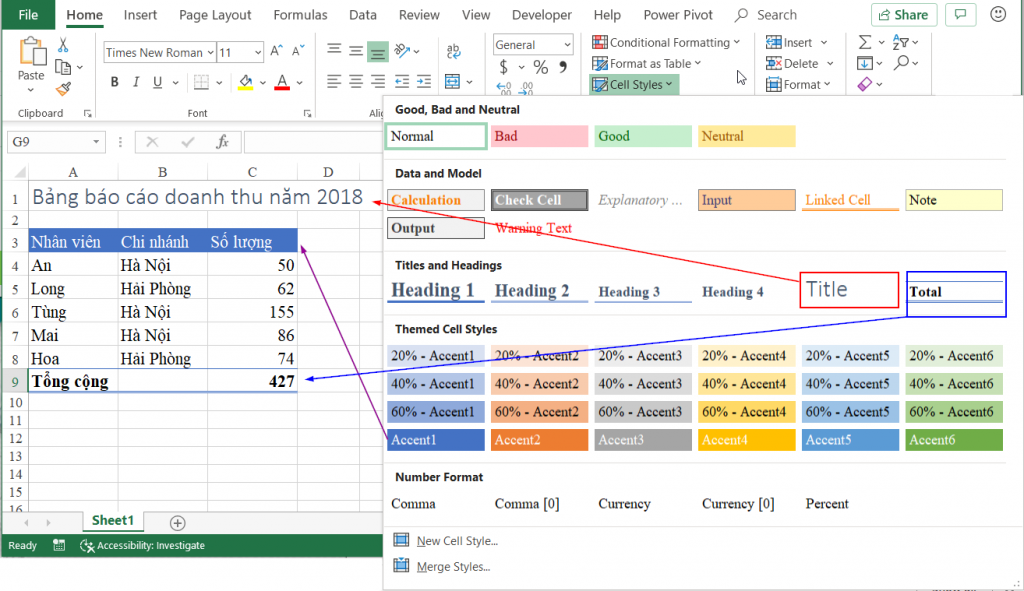Apply the Total cell style

coord(955,292)
